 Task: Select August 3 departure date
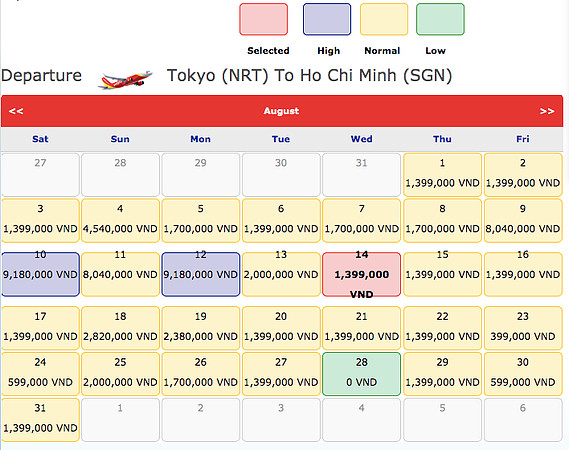pos(40,220)
